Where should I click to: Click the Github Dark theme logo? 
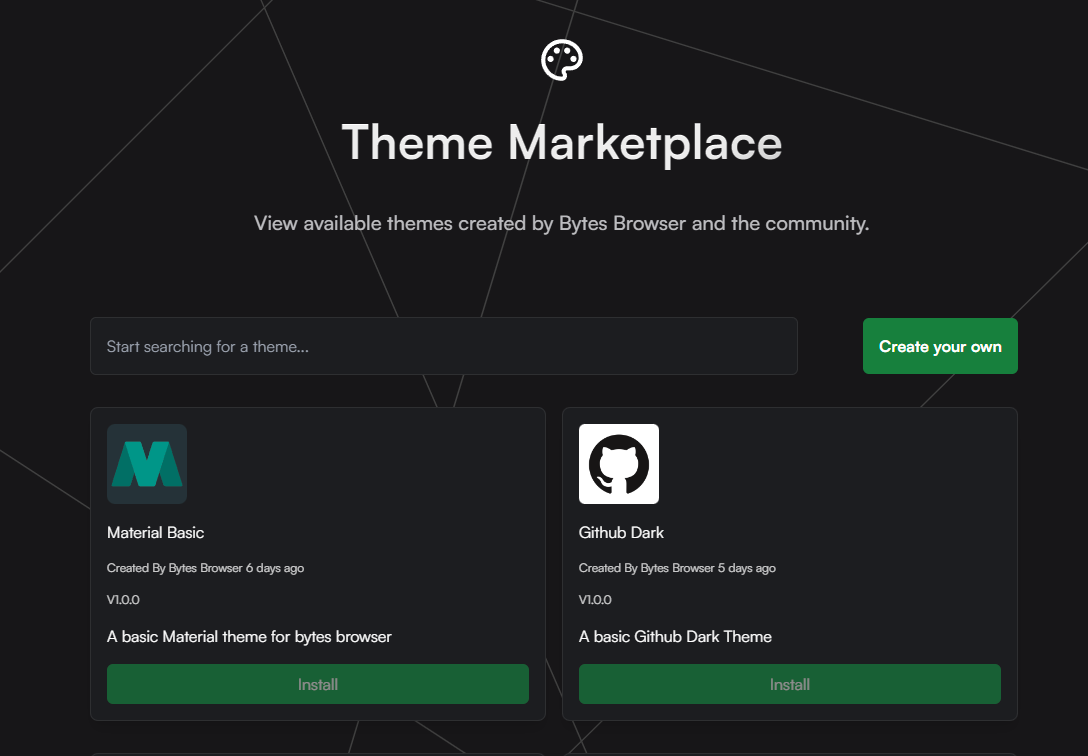coord(619,464)
